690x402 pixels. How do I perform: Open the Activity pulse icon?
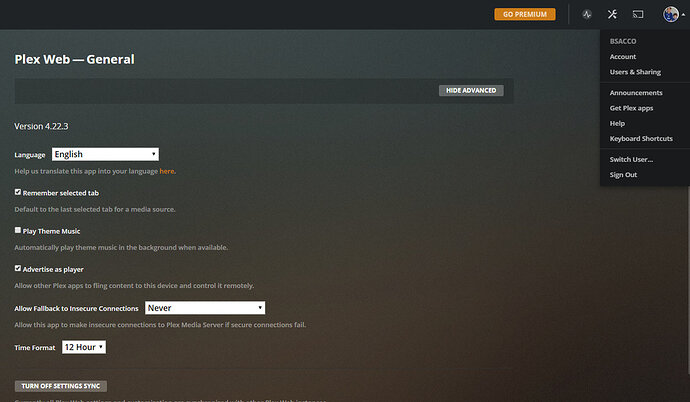click(587, 15)
